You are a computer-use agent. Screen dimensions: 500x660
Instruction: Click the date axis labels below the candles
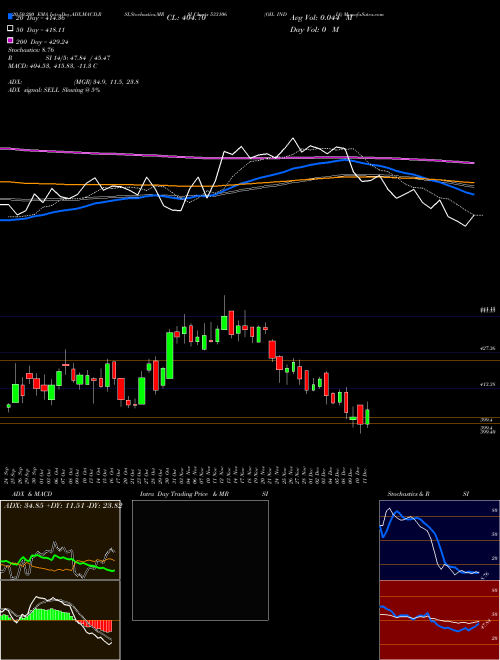[187, 475]
